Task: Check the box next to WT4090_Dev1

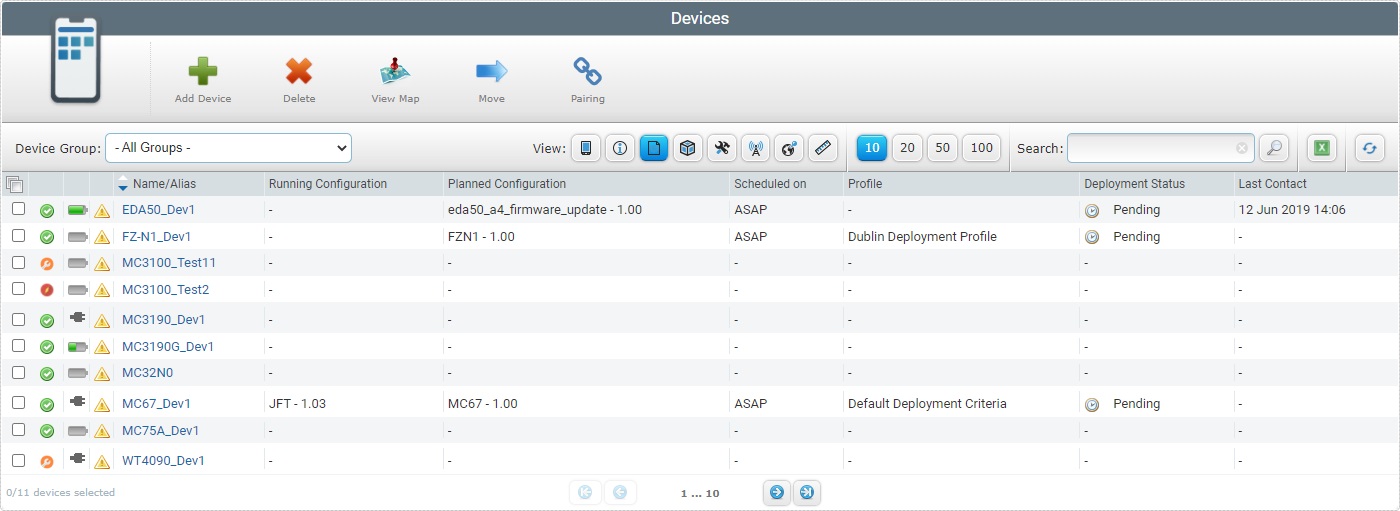Action: (18, 460)
